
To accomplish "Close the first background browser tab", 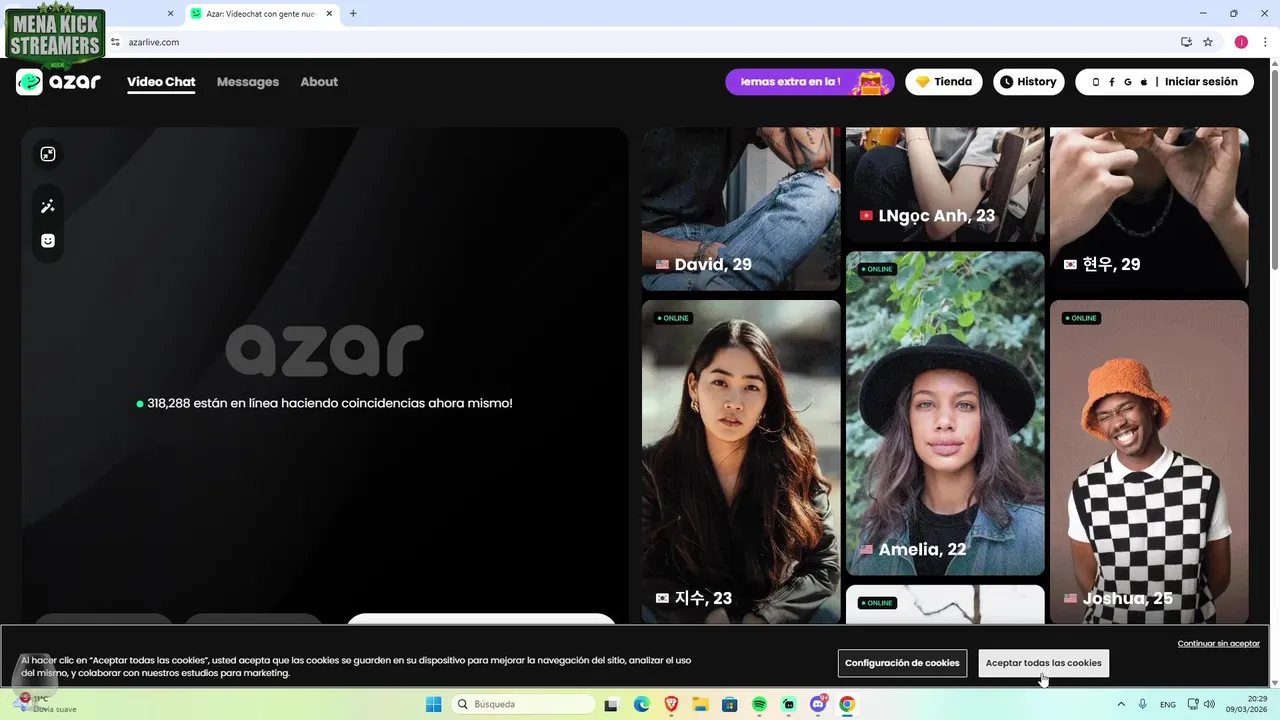I will 170,14.
